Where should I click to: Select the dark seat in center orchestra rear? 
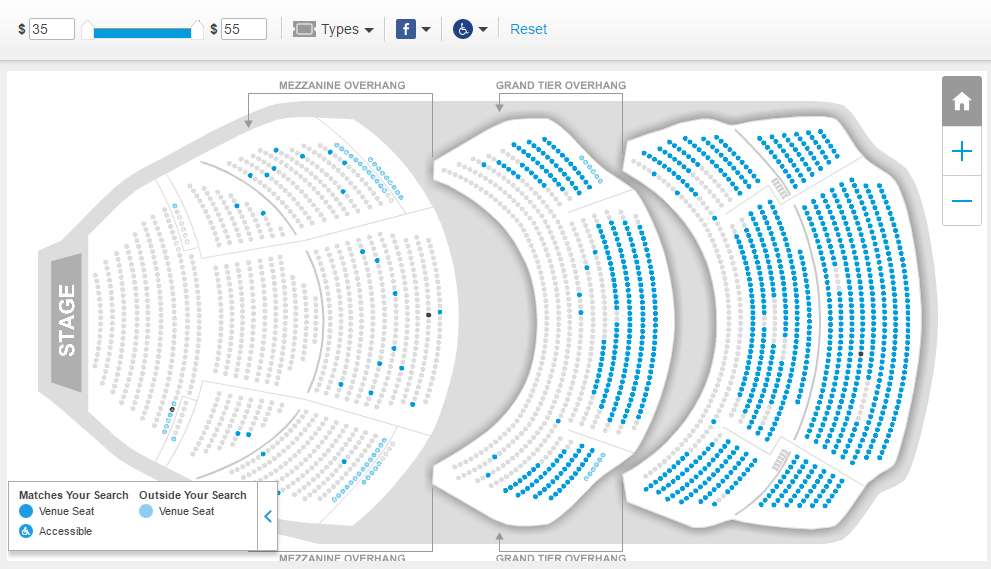[x=429, y=315]
